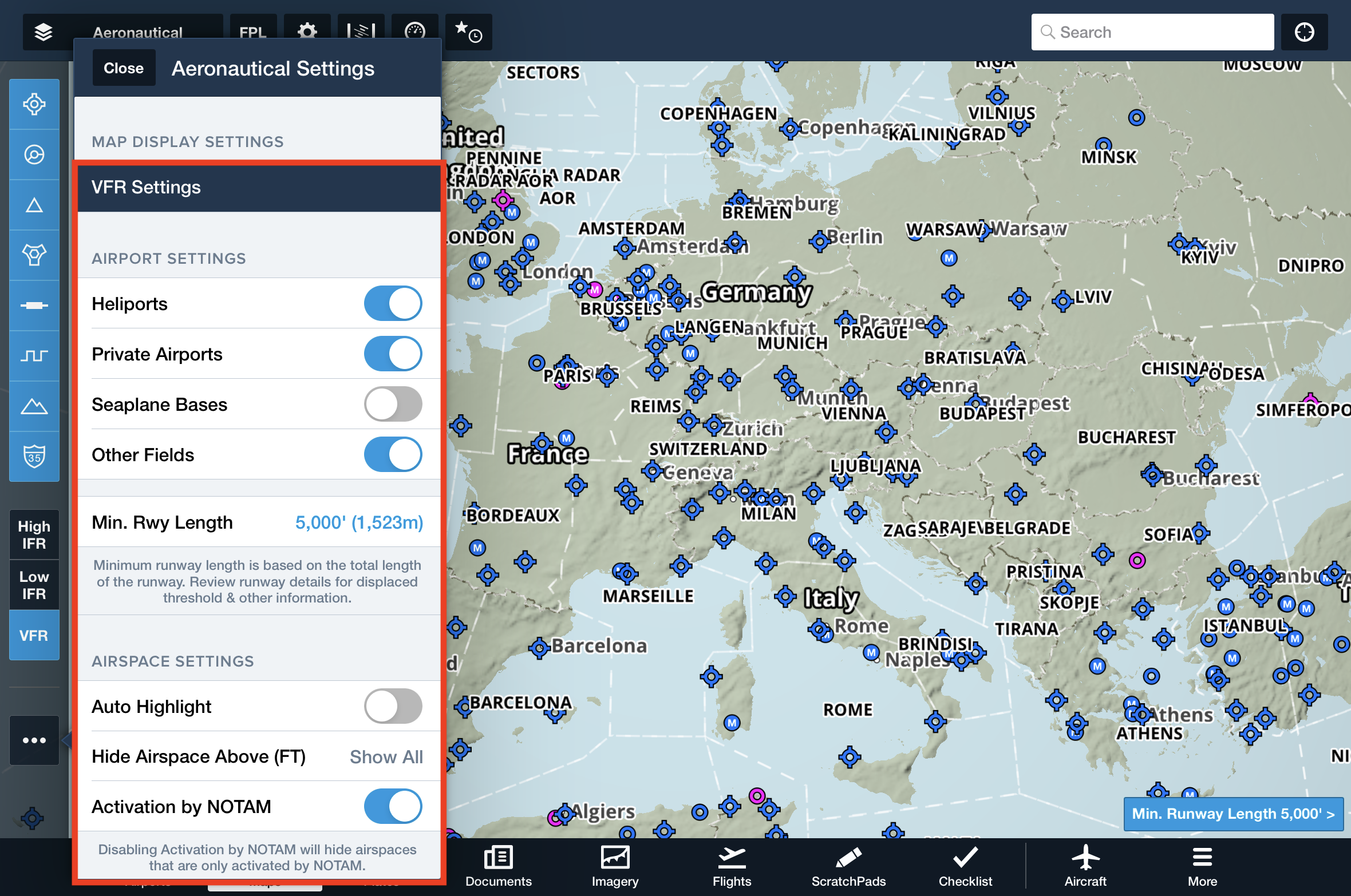The height and width of the screenshot is (896, 1351).
Task: Enable Auto Highlight switch
Action: tap(393, 706)
